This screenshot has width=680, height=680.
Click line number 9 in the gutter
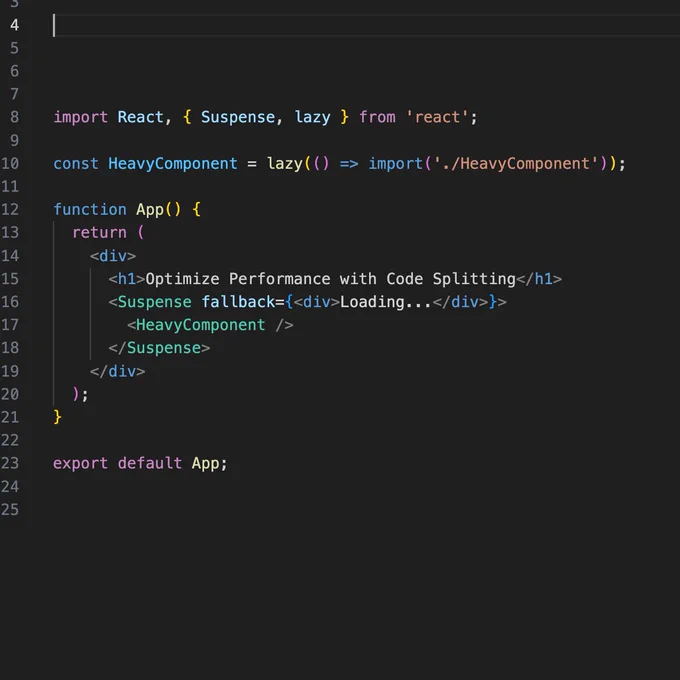[x=14, y=141]
